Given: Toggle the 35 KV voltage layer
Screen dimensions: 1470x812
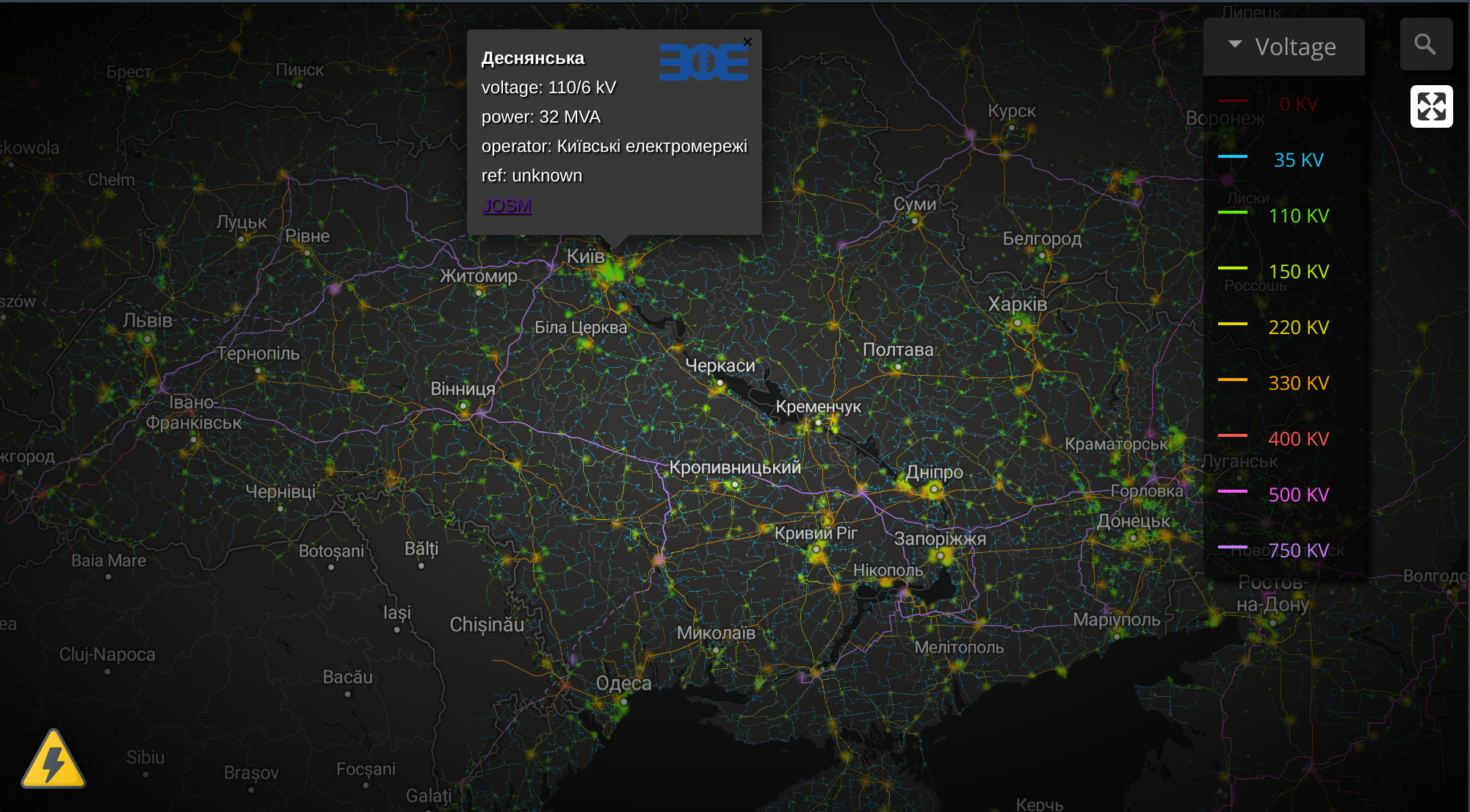Looking at the screenshot, I should coord(1297,160).
